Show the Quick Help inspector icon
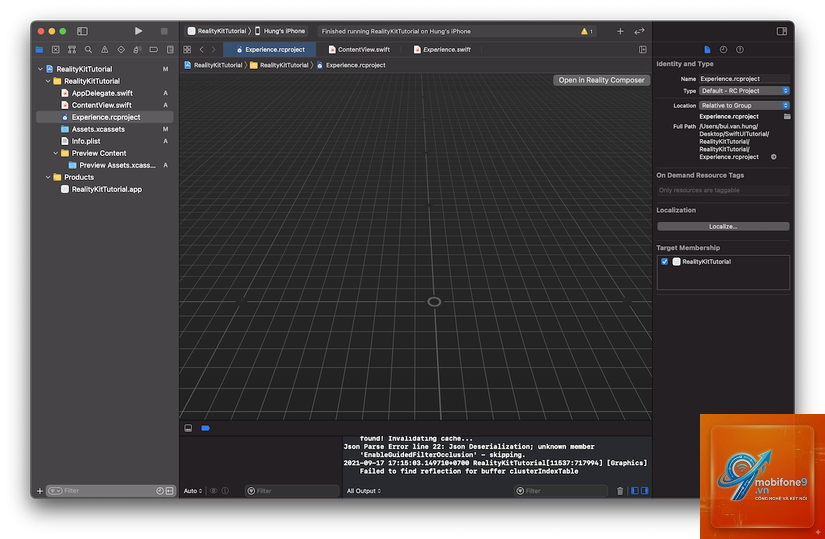 coord(740,49)
